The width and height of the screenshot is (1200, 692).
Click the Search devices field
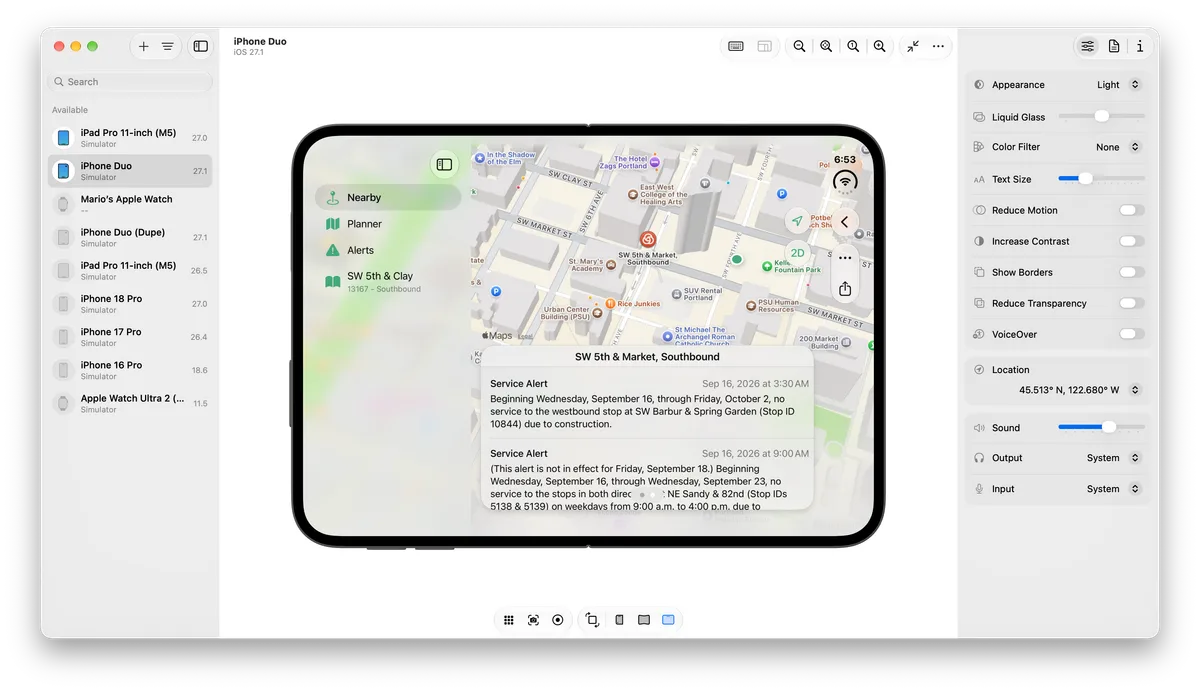pyautogui.click(x=130, y=82)
